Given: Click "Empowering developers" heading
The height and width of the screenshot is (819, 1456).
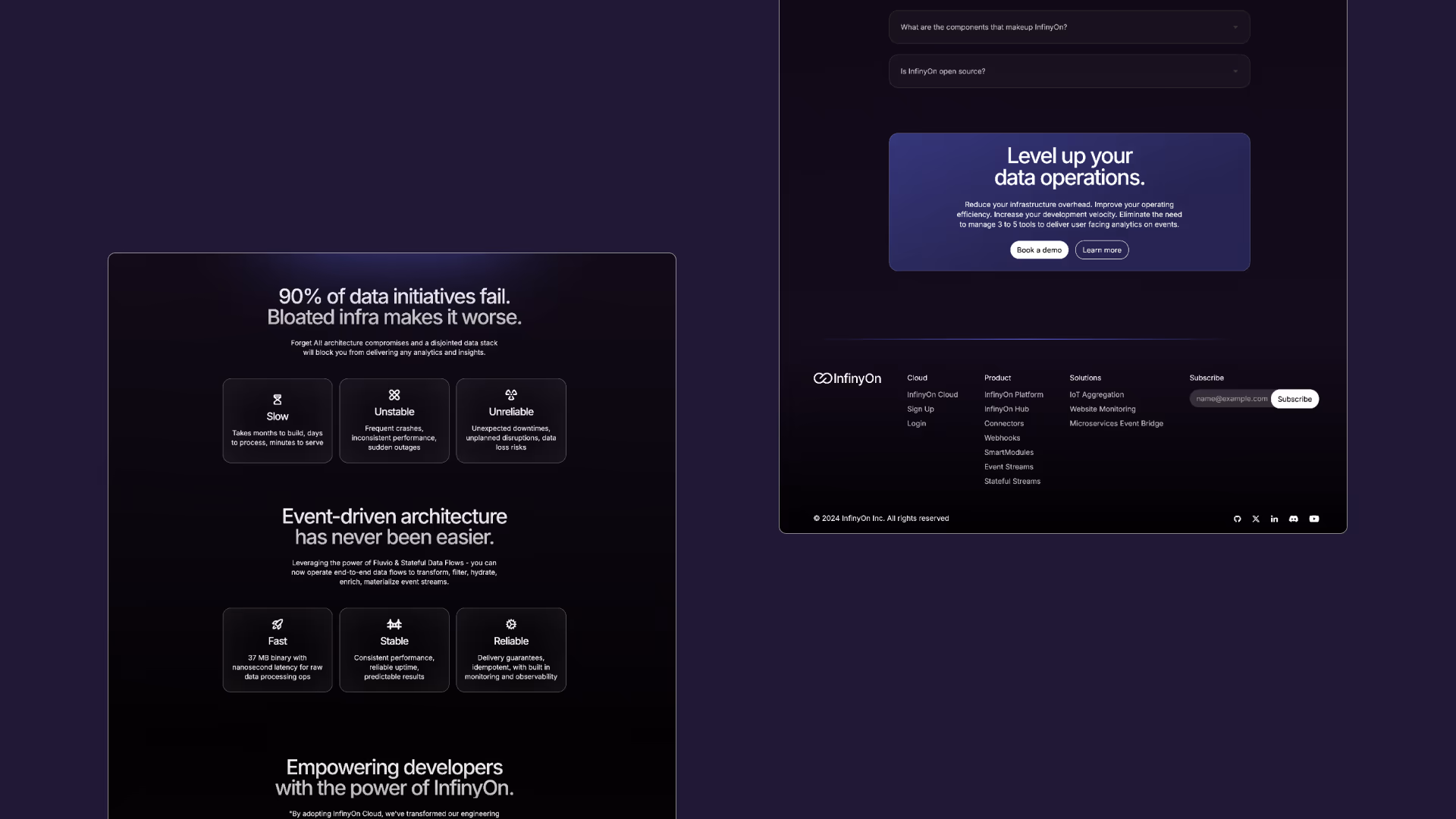Looking at the screenshot, I should [394, 767].
